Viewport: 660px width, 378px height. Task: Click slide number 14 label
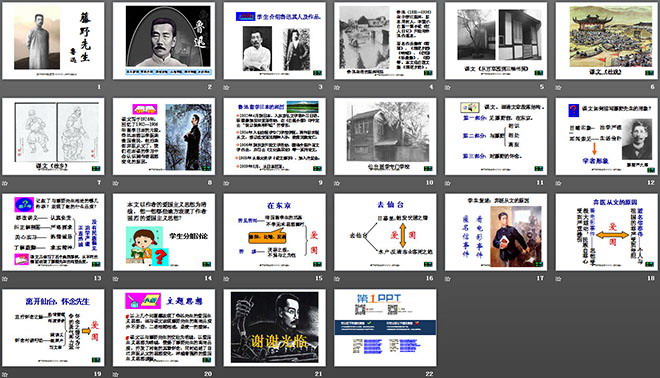208,278
